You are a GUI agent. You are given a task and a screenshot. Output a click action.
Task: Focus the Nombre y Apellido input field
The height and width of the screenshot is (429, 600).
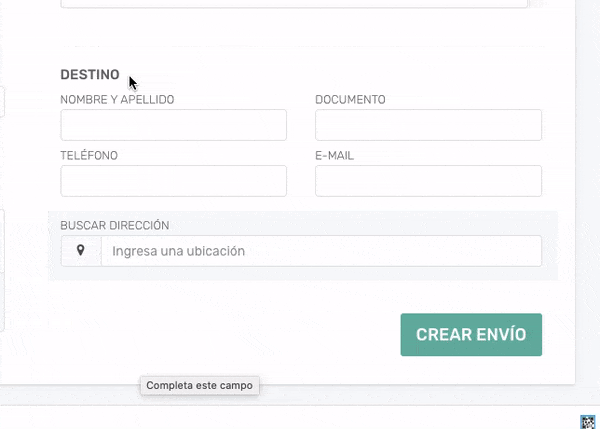(x=173, y=125)
